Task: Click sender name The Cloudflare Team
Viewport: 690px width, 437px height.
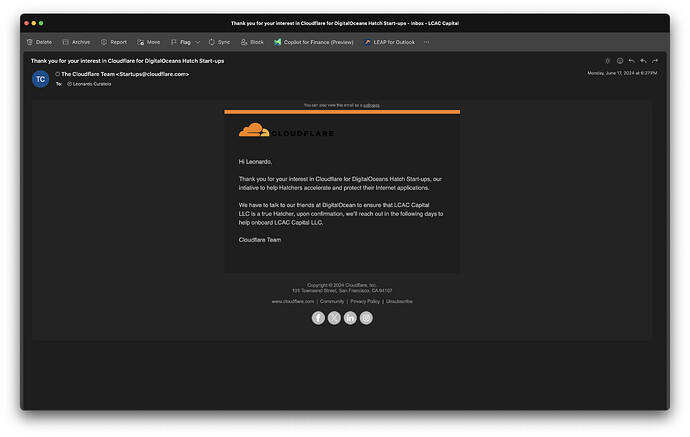Action: [x=88, y=74]
